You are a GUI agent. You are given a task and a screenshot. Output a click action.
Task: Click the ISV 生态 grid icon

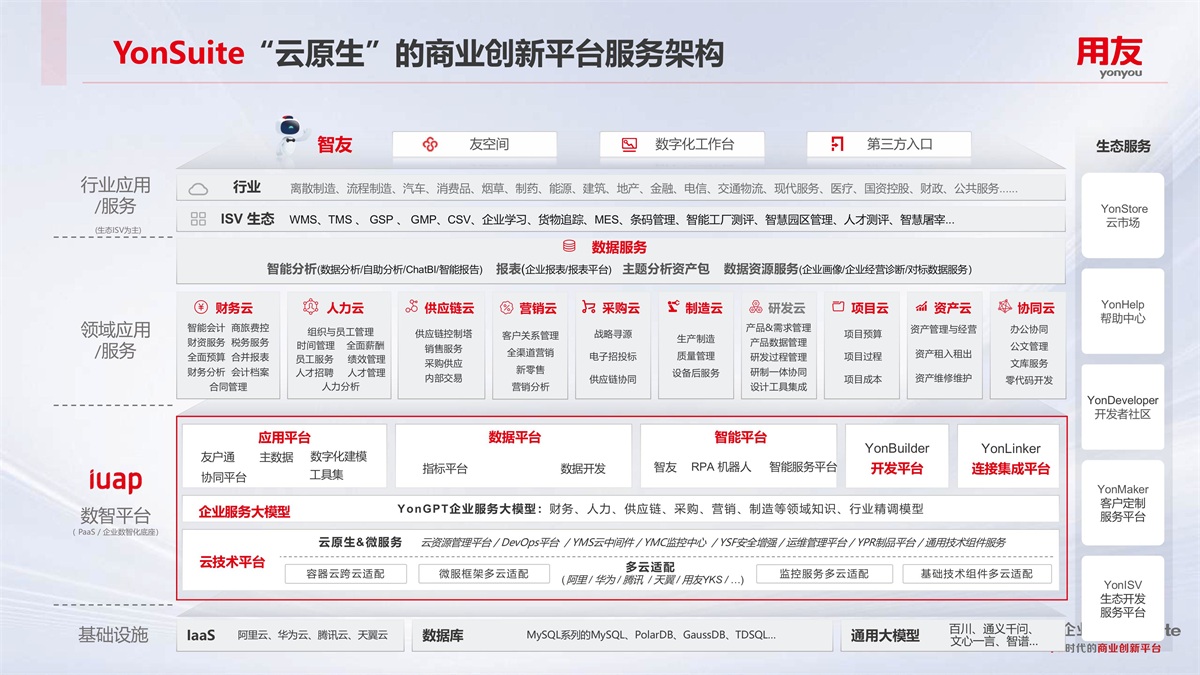tap(198, 219)
